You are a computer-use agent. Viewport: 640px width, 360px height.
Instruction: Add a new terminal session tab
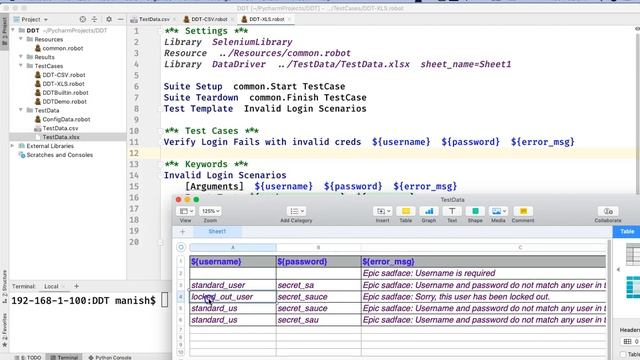coord(76,286)
